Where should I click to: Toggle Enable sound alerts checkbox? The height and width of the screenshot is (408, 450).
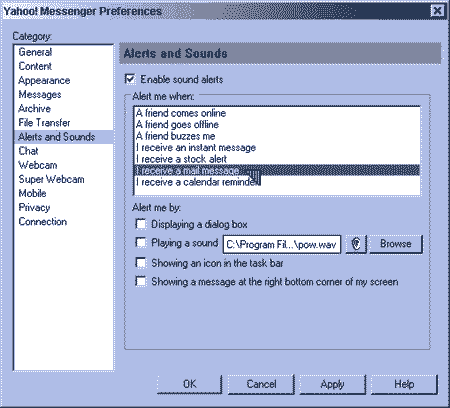pyautogui.click(x=130, y=79)
